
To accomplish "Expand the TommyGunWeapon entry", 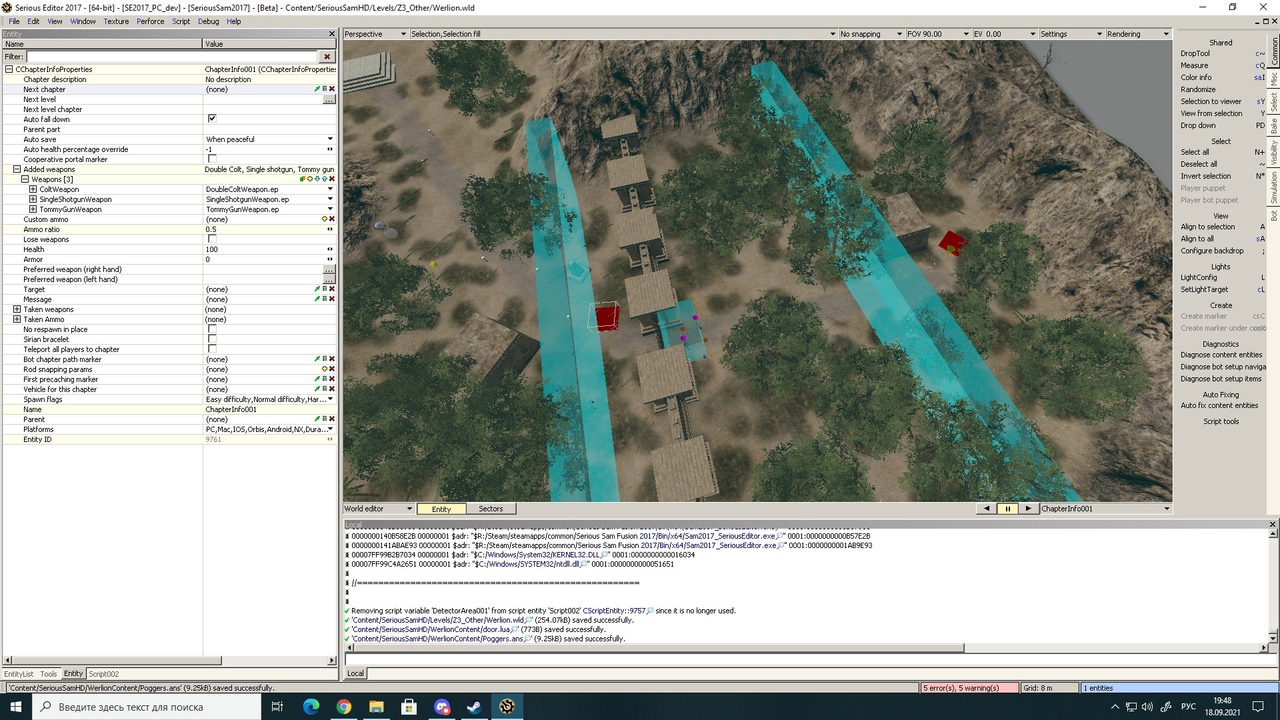I will point(33,209).
